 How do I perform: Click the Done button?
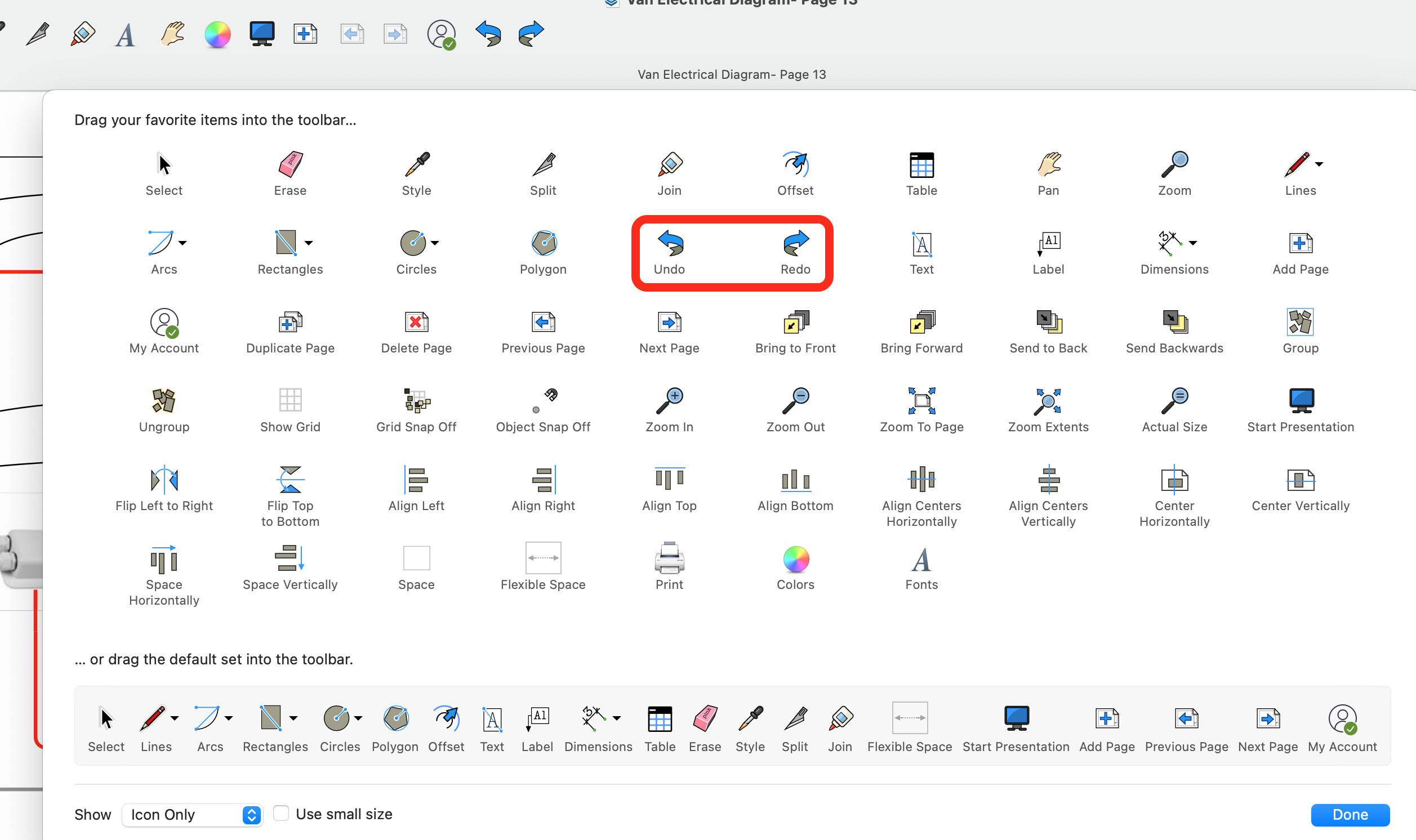pos(1350,815)
